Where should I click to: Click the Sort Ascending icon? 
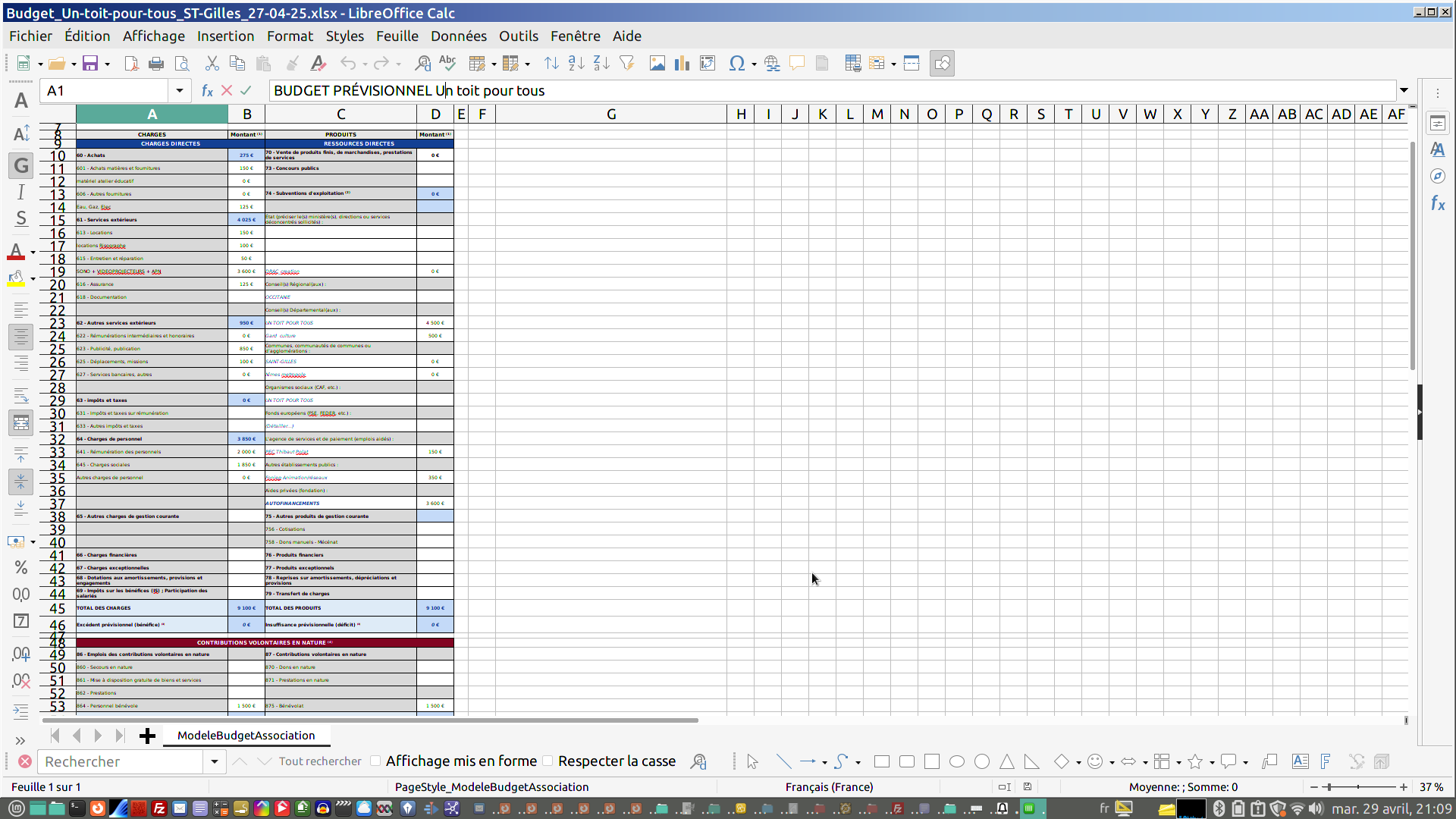click(x=576, y=64)
